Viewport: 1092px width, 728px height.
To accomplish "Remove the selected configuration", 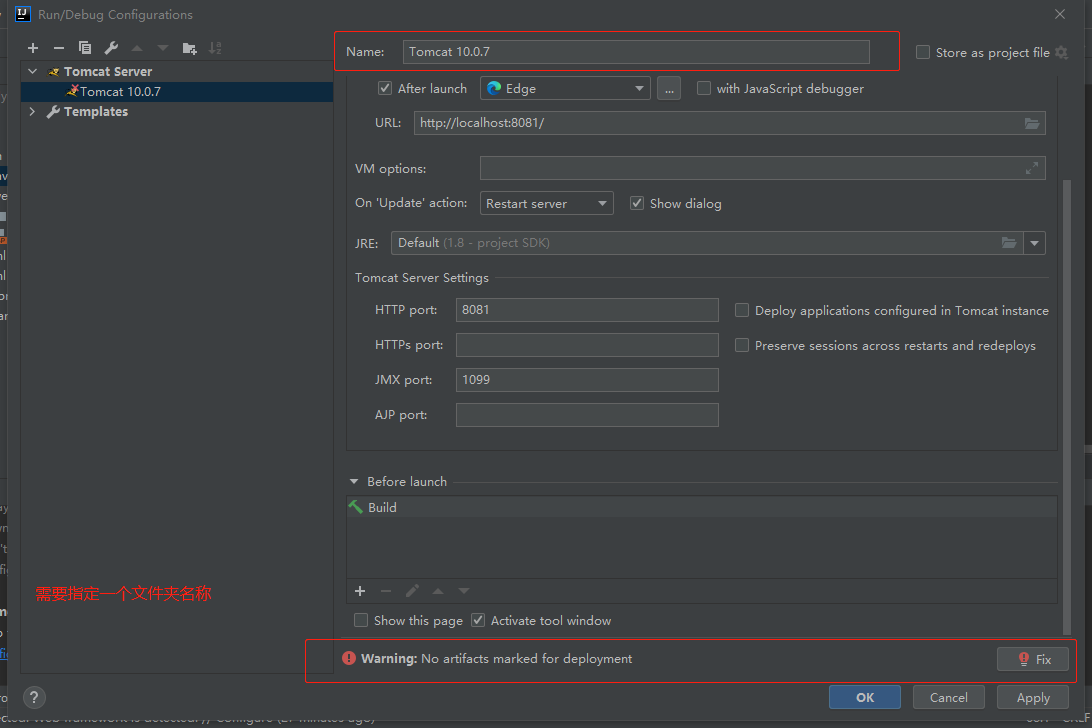I will (x=58, y=48).
